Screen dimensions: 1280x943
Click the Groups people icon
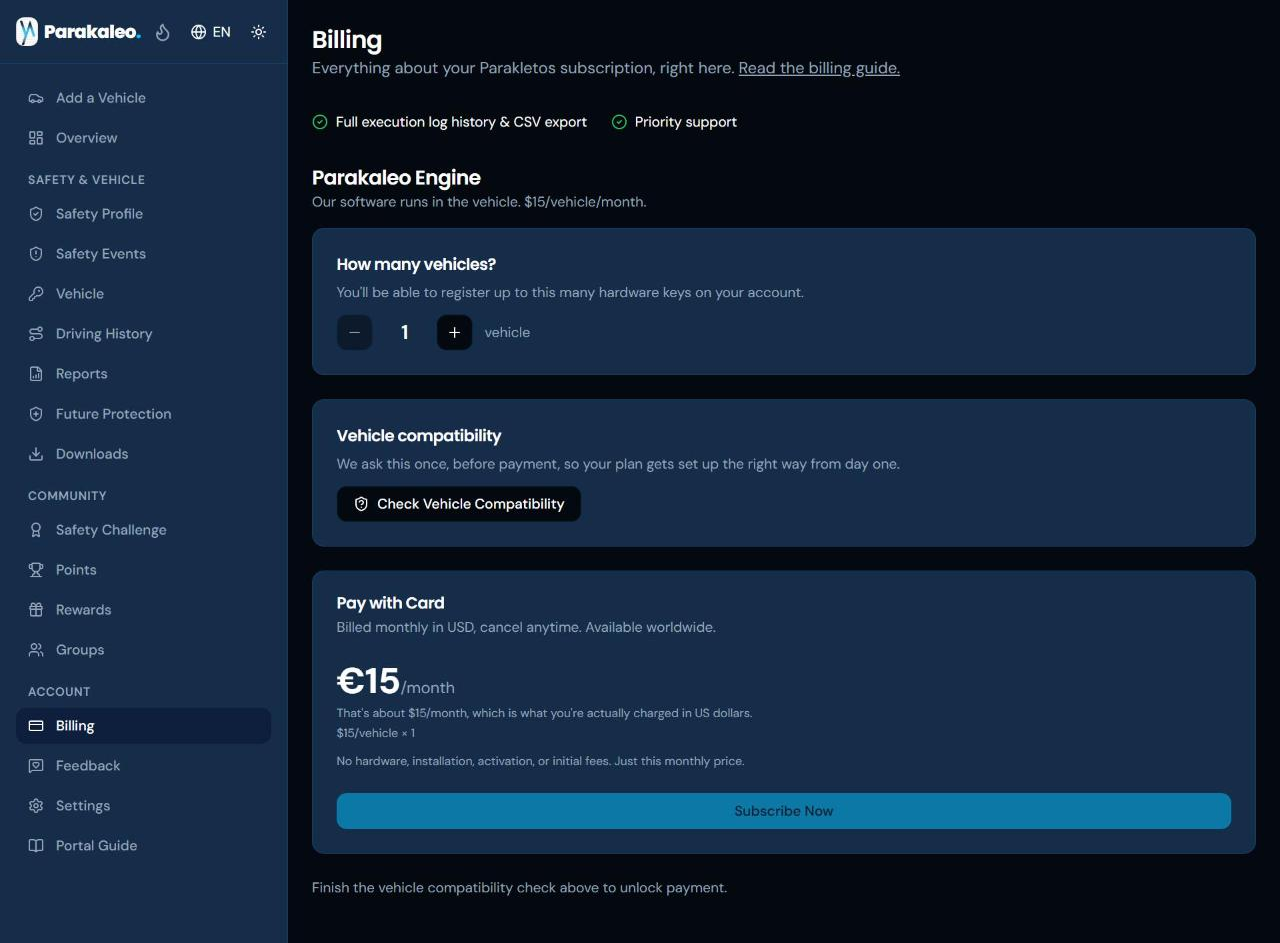pos(36,650)
